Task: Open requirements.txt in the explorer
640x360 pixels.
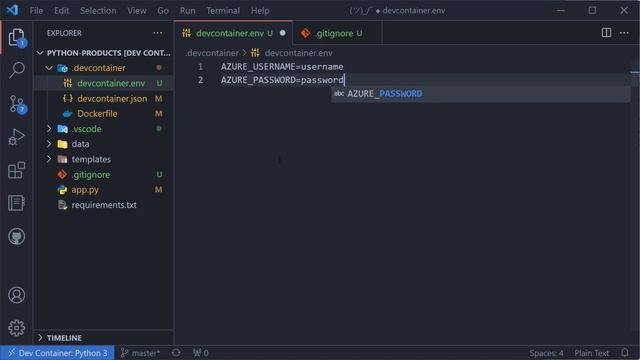Action: click(x=103, y=205)
